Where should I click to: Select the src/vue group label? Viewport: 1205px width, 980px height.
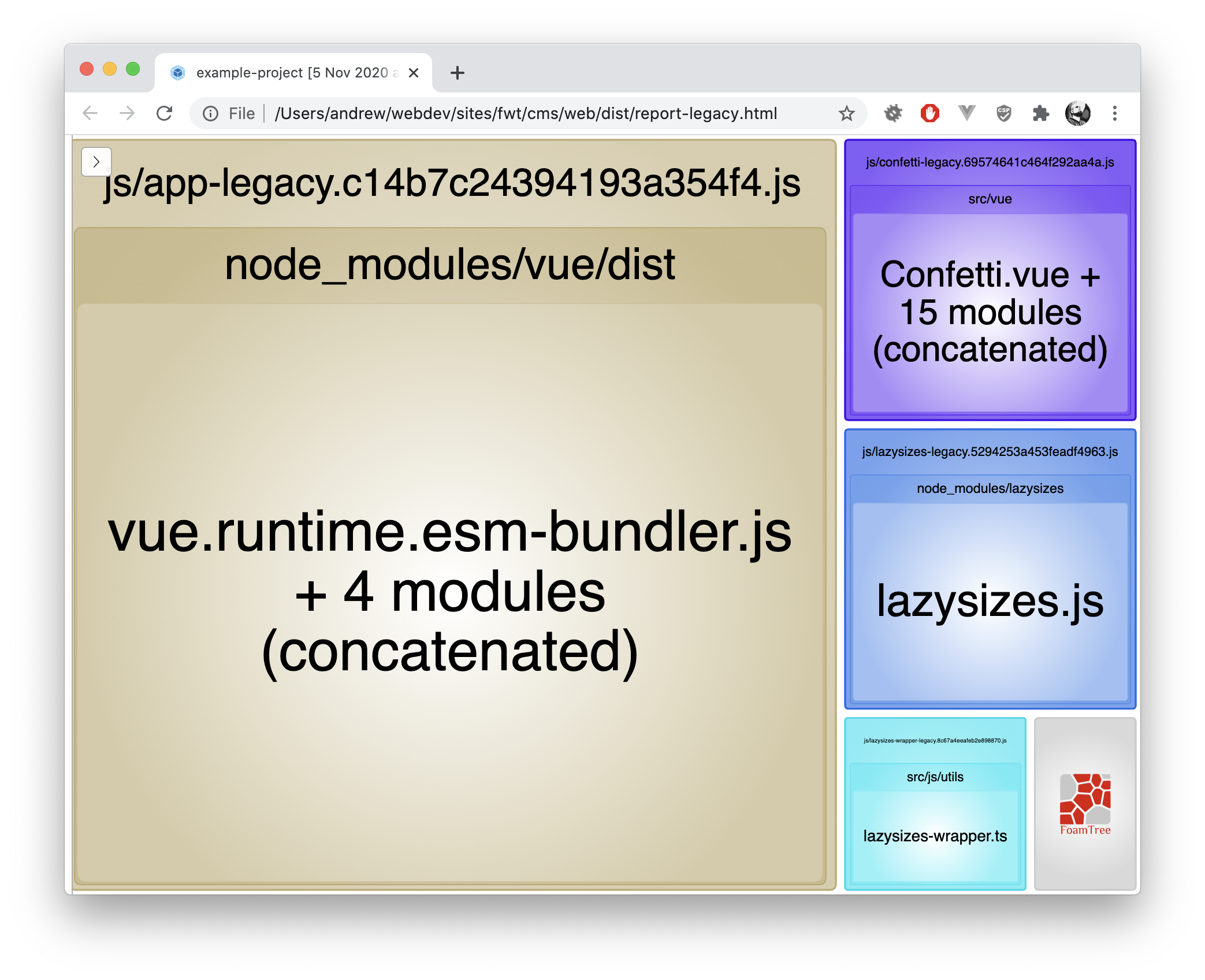point(990,199)
